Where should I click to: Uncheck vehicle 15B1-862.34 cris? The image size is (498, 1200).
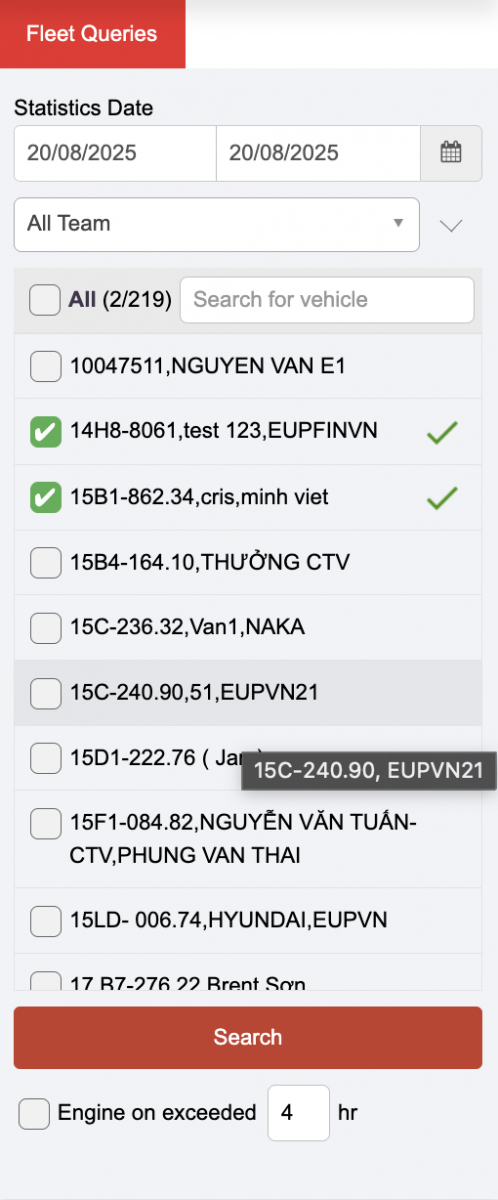45,497
